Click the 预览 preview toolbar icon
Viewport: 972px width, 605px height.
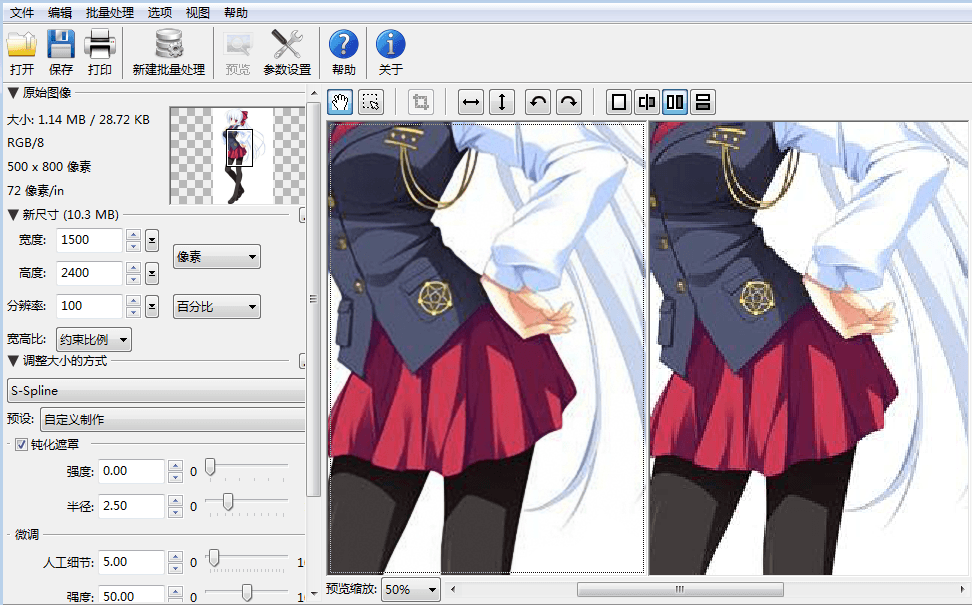(x=238, y=45)
